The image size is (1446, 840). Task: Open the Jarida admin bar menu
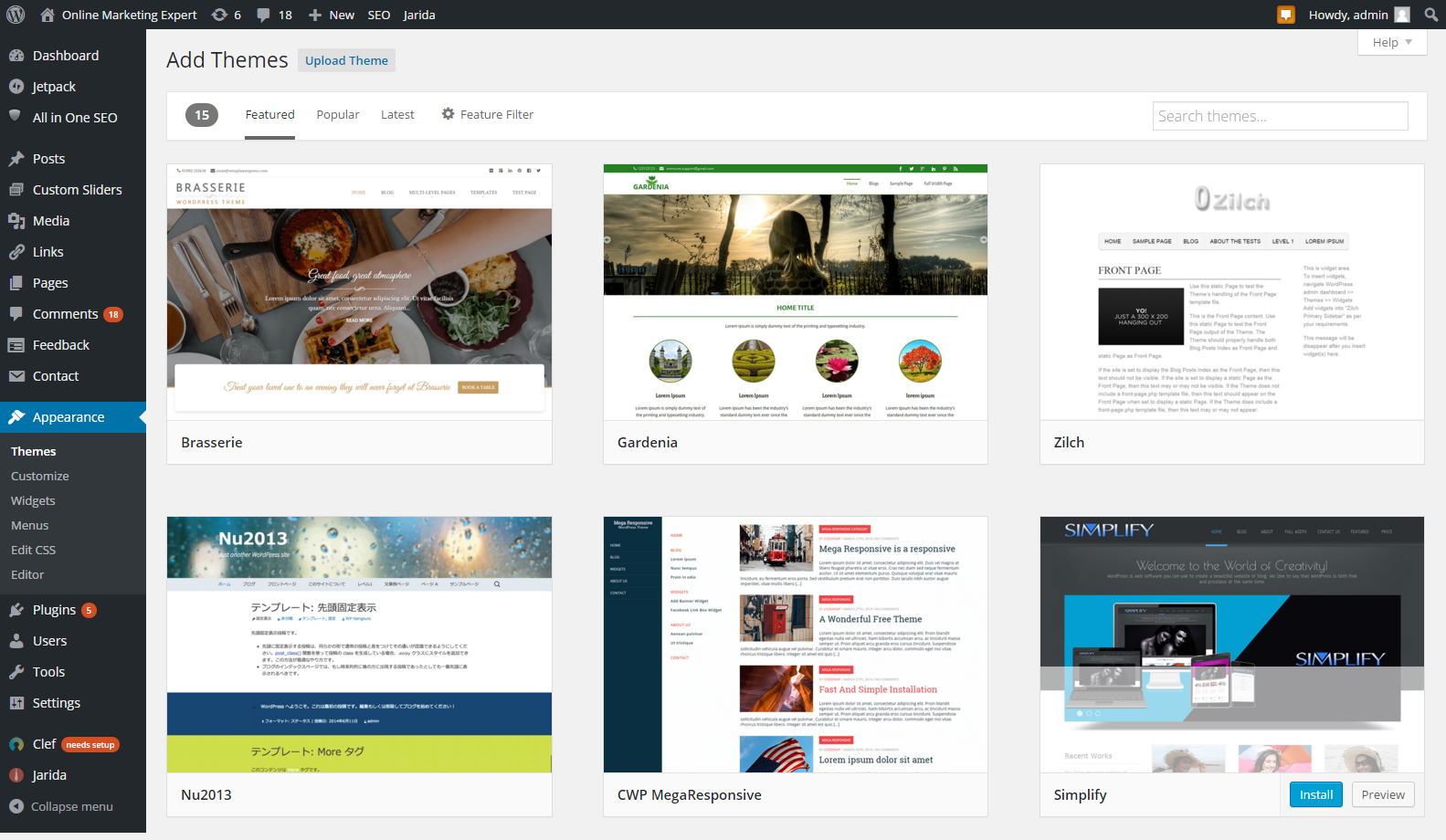(419, 15)
